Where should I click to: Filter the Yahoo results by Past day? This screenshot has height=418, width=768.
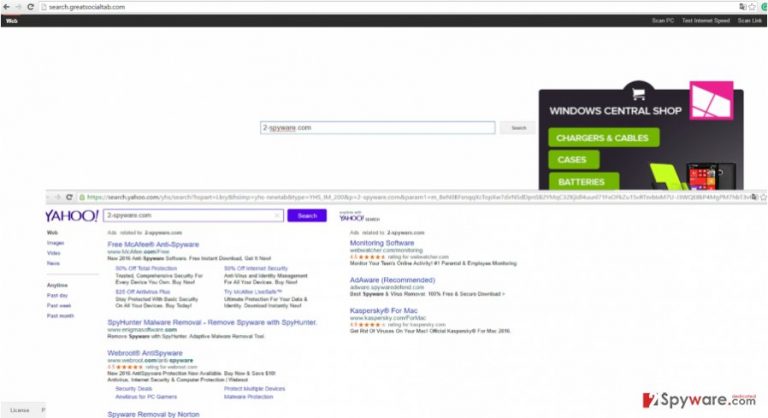point(57,295)
